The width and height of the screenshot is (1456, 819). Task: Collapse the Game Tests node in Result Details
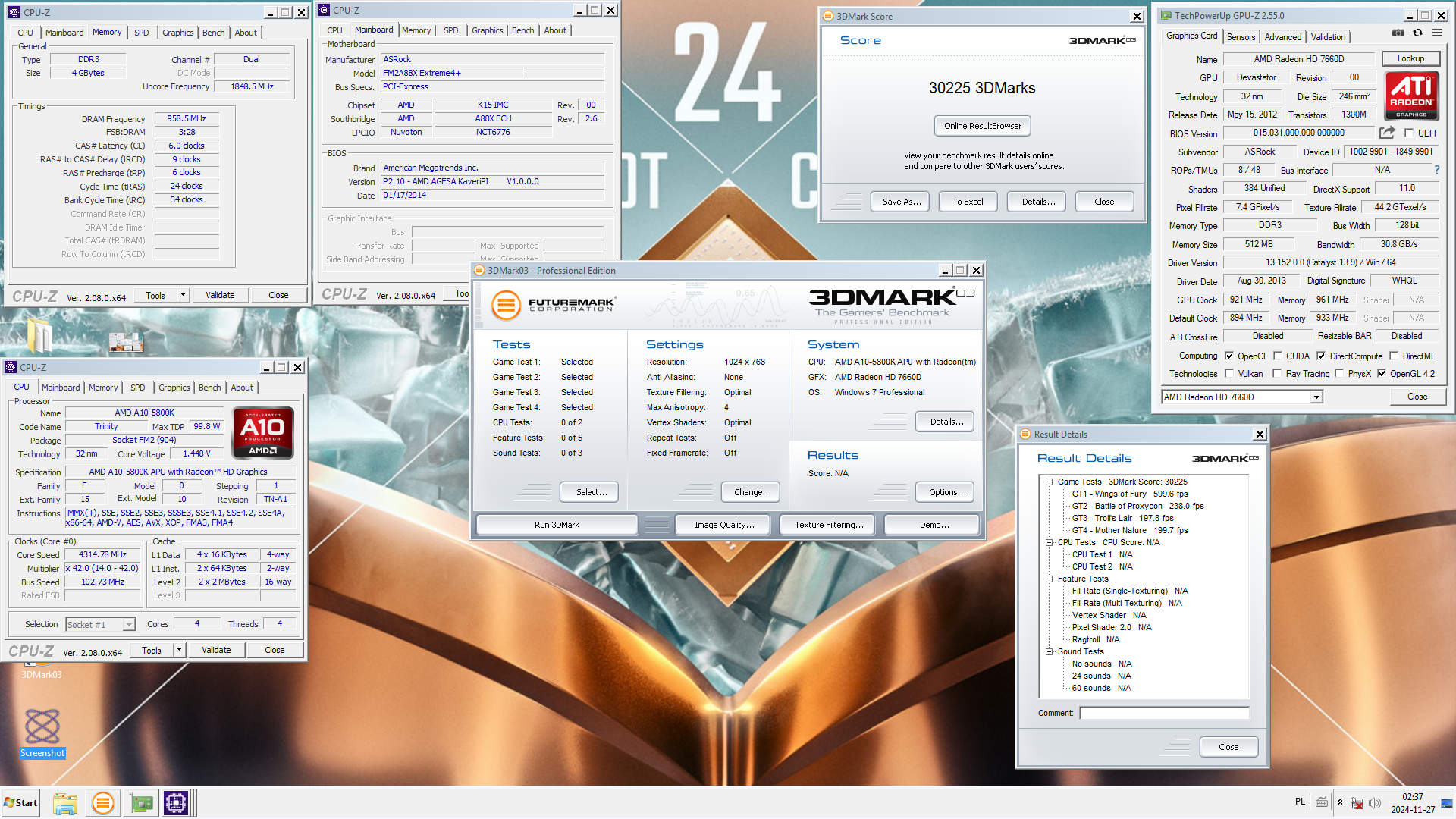[x=1050, y=482]
